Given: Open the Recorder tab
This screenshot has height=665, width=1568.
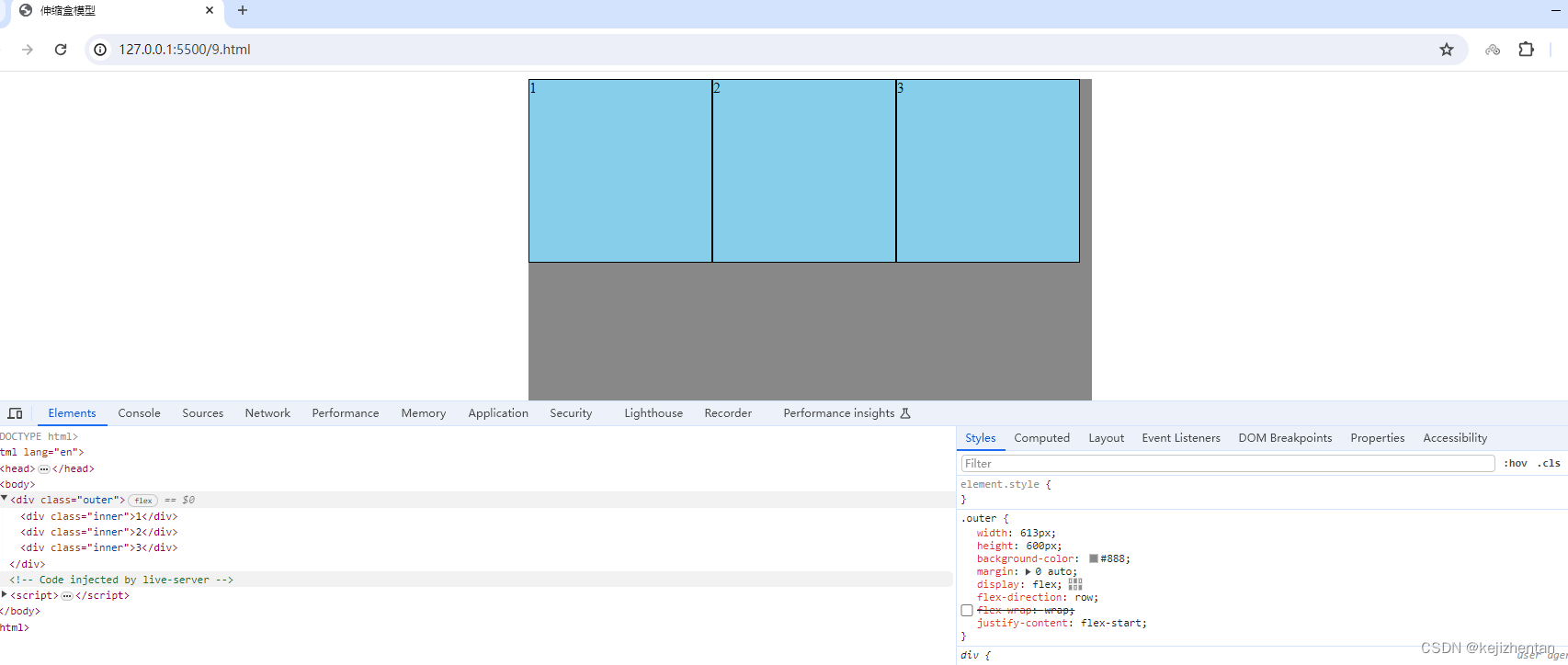Looking at the screenshot, I should click(x=728, y=413).
